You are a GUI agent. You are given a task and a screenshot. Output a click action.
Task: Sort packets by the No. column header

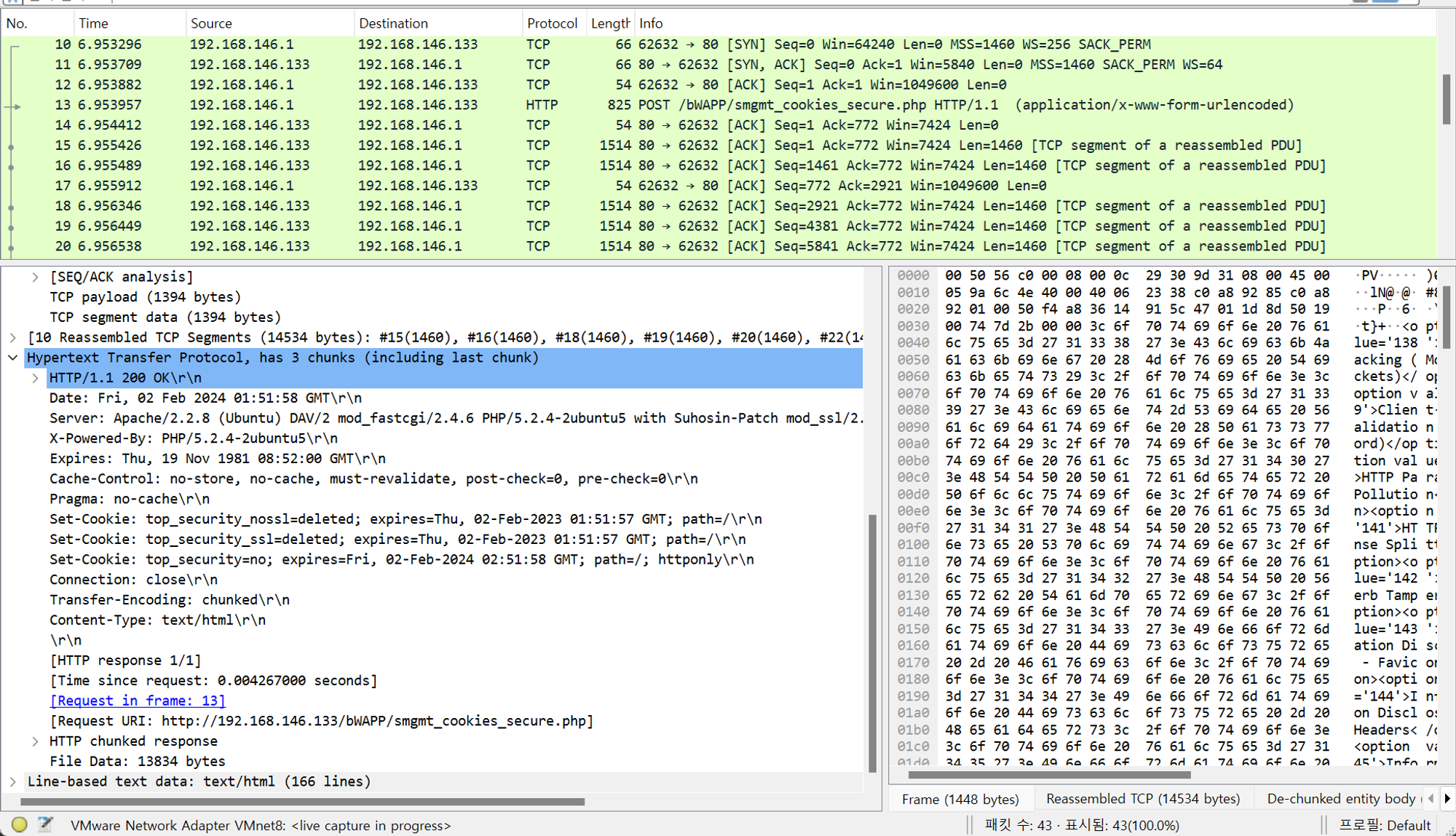(x=37, y=23)
